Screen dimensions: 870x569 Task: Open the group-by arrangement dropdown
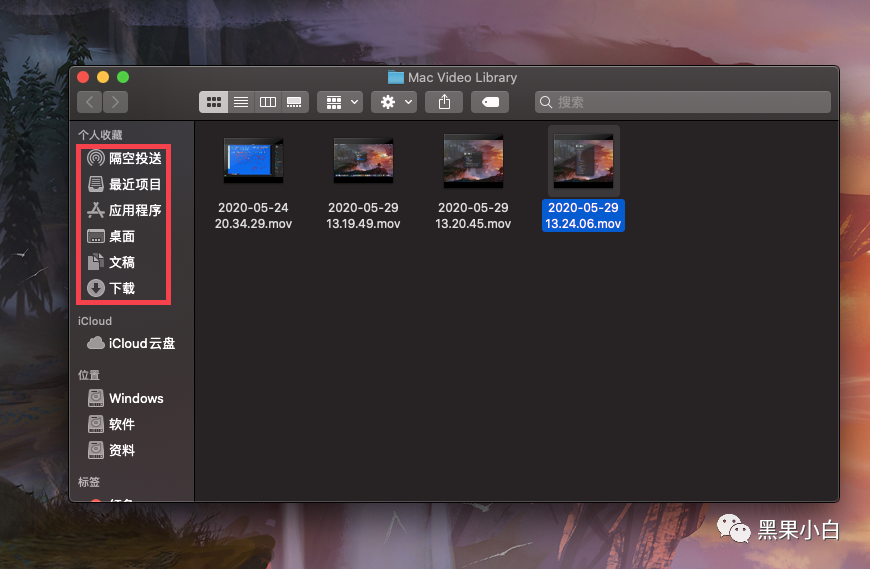[340, 102]
